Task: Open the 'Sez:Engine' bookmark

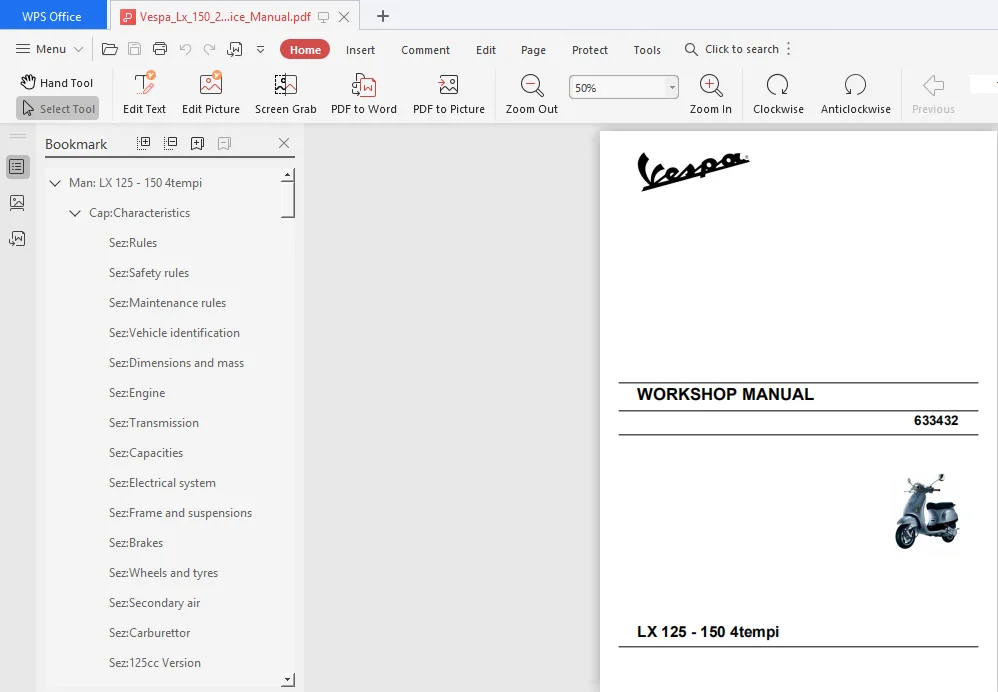Action: click(x=137, y=393)
